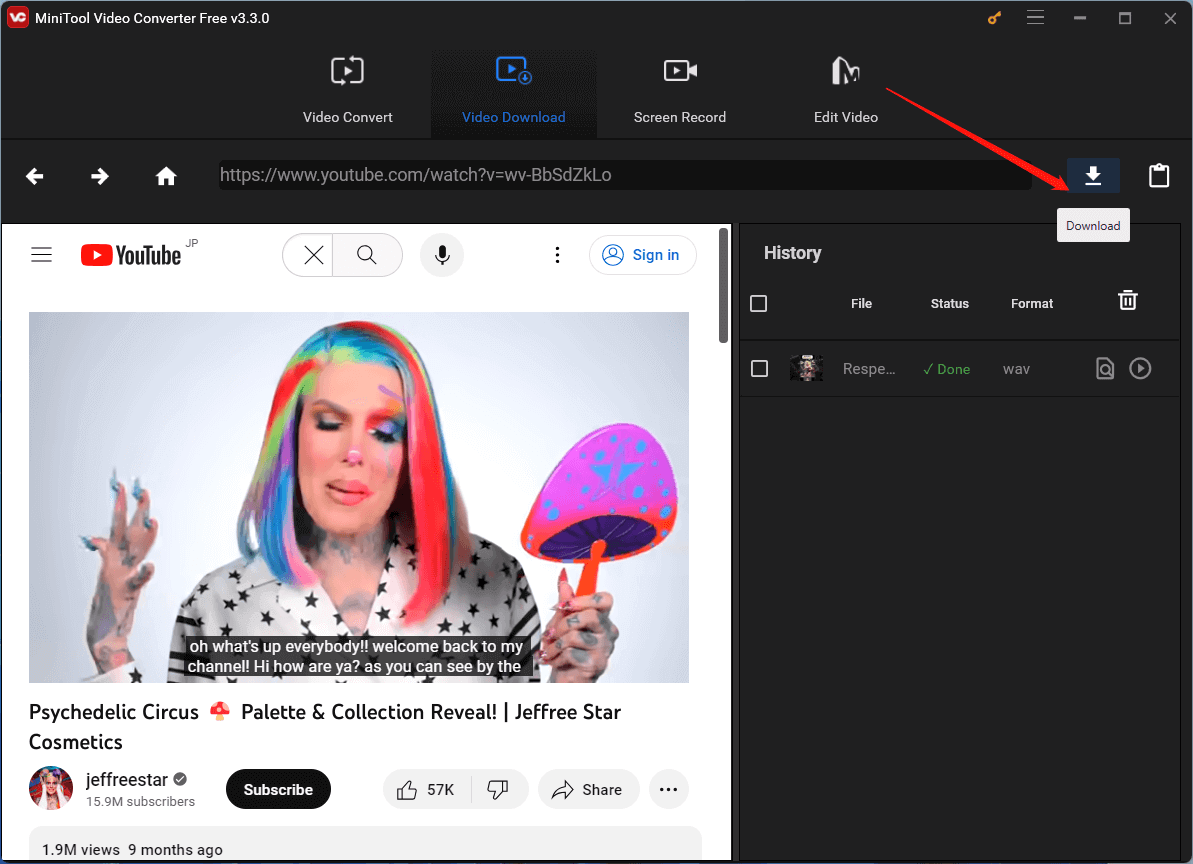Viewport: 1193px width, 864px height.
Task: Click the '1.9M views 9 months ago' text
Action: 132,850
